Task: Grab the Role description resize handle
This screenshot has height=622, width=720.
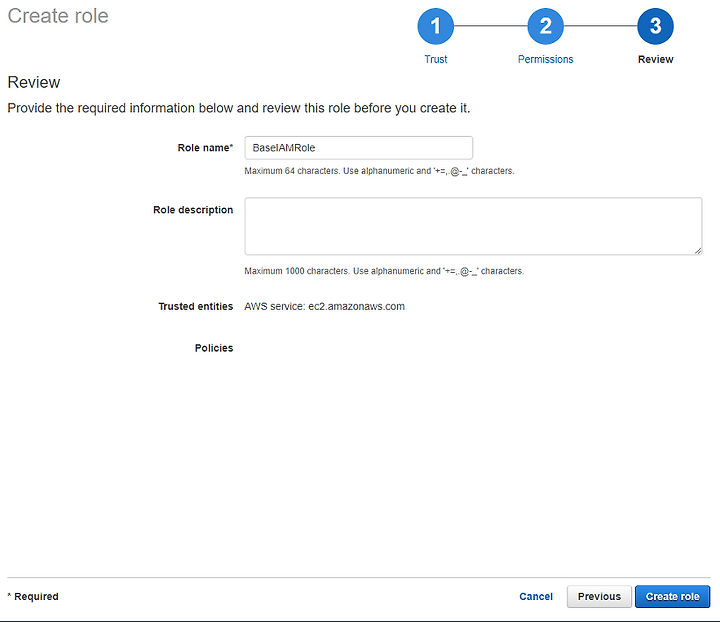Action: [698, 251]
